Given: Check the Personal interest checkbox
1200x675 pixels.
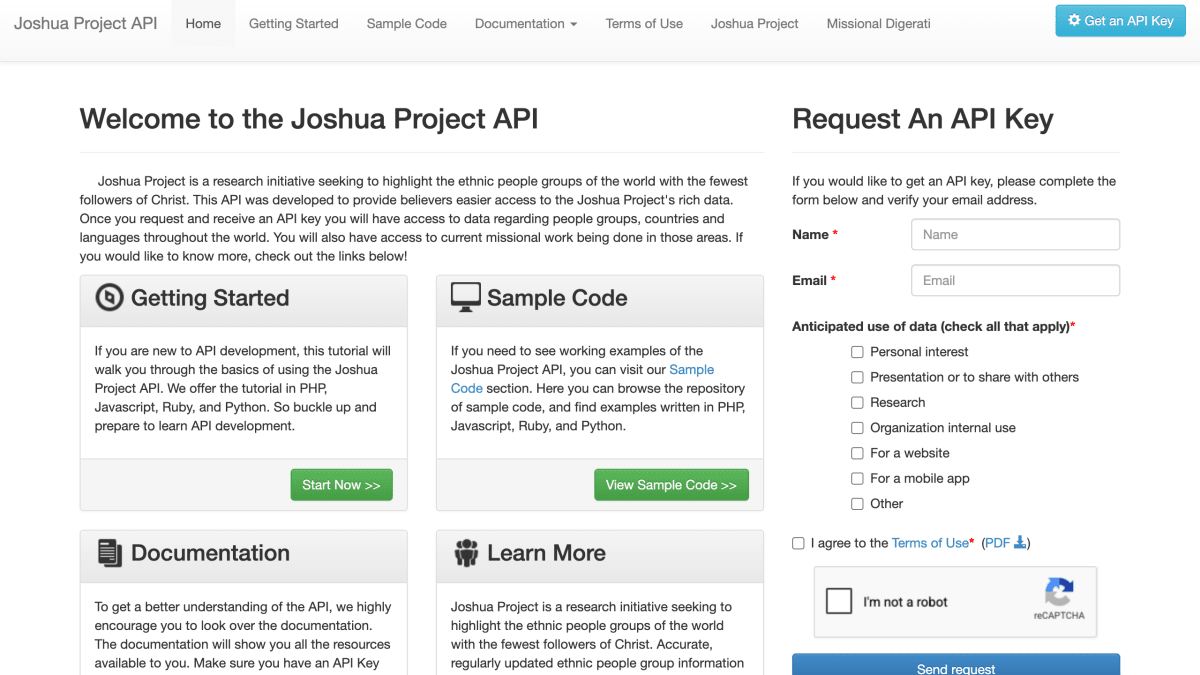Looking at the screenshot, I should pos(857,352).
